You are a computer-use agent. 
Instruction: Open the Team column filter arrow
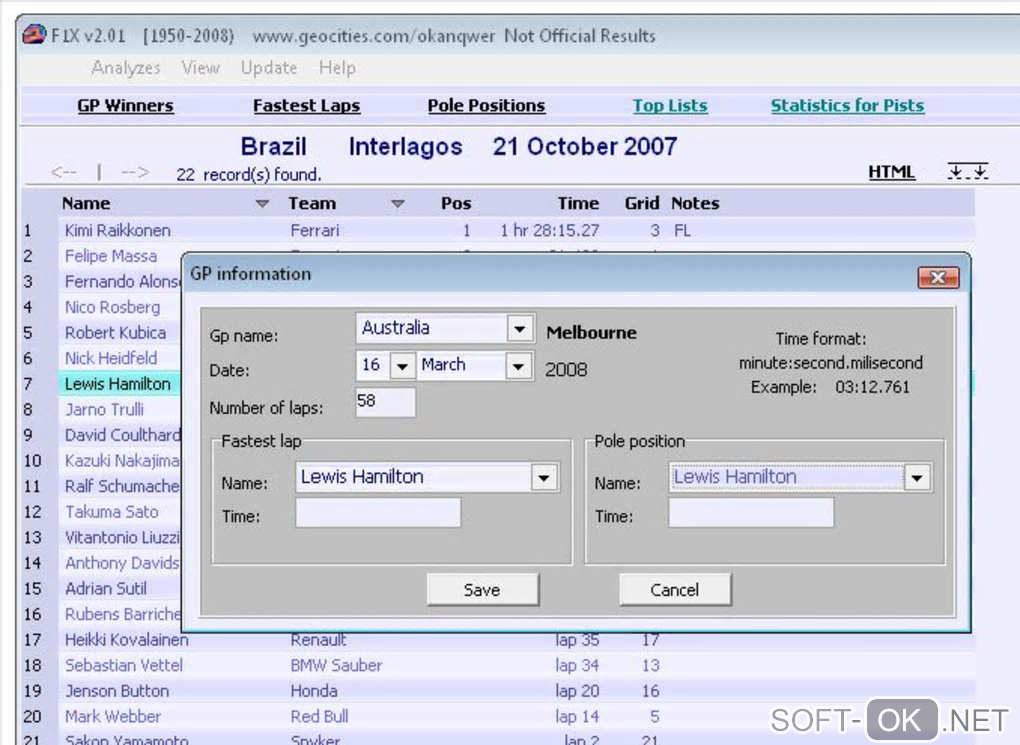(x=397, y=204)
